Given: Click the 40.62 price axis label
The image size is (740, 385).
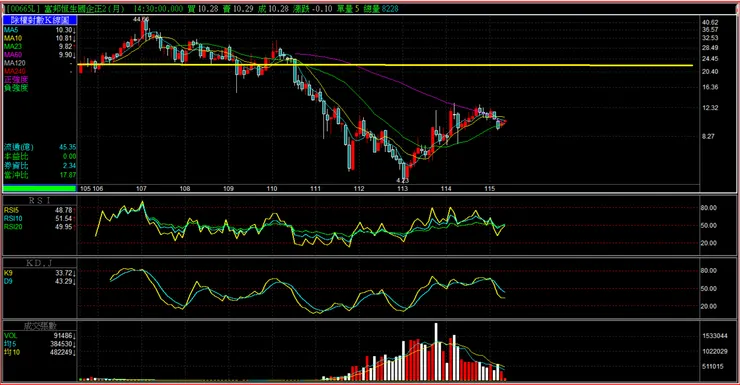Looking at the screenshot, I should [x=710, y=22].
